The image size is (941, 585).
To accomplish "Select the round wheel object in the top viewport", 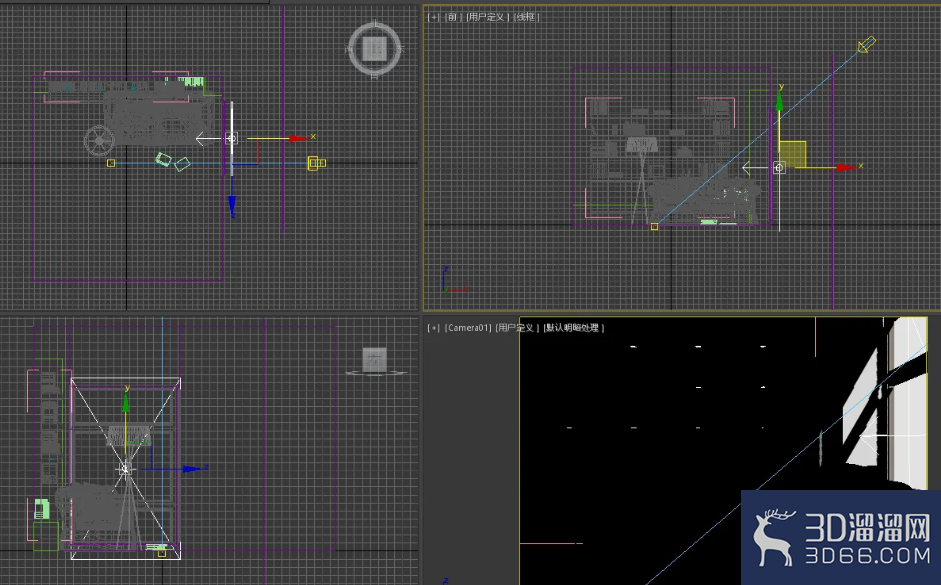I will pos(98,142).
